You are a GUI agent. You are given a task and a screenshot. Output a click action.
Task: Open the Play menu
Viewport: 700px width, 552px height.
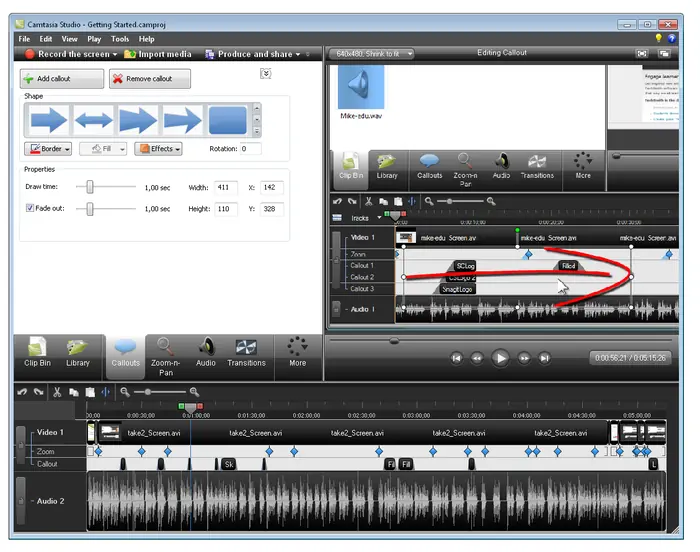point(94,39)
